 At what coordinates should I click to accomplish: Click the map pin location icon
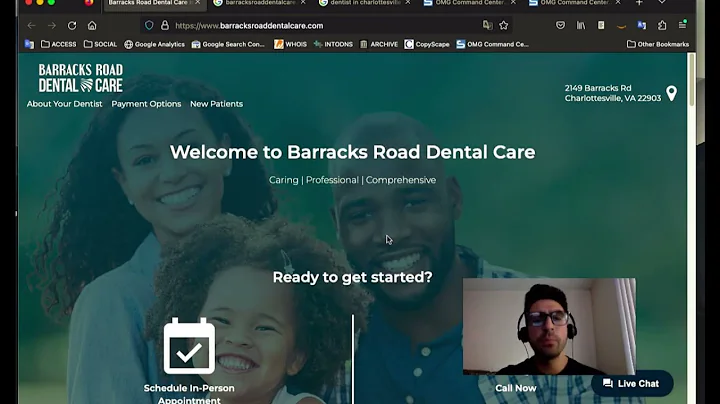pyautogui.click(x=671, y=93)
